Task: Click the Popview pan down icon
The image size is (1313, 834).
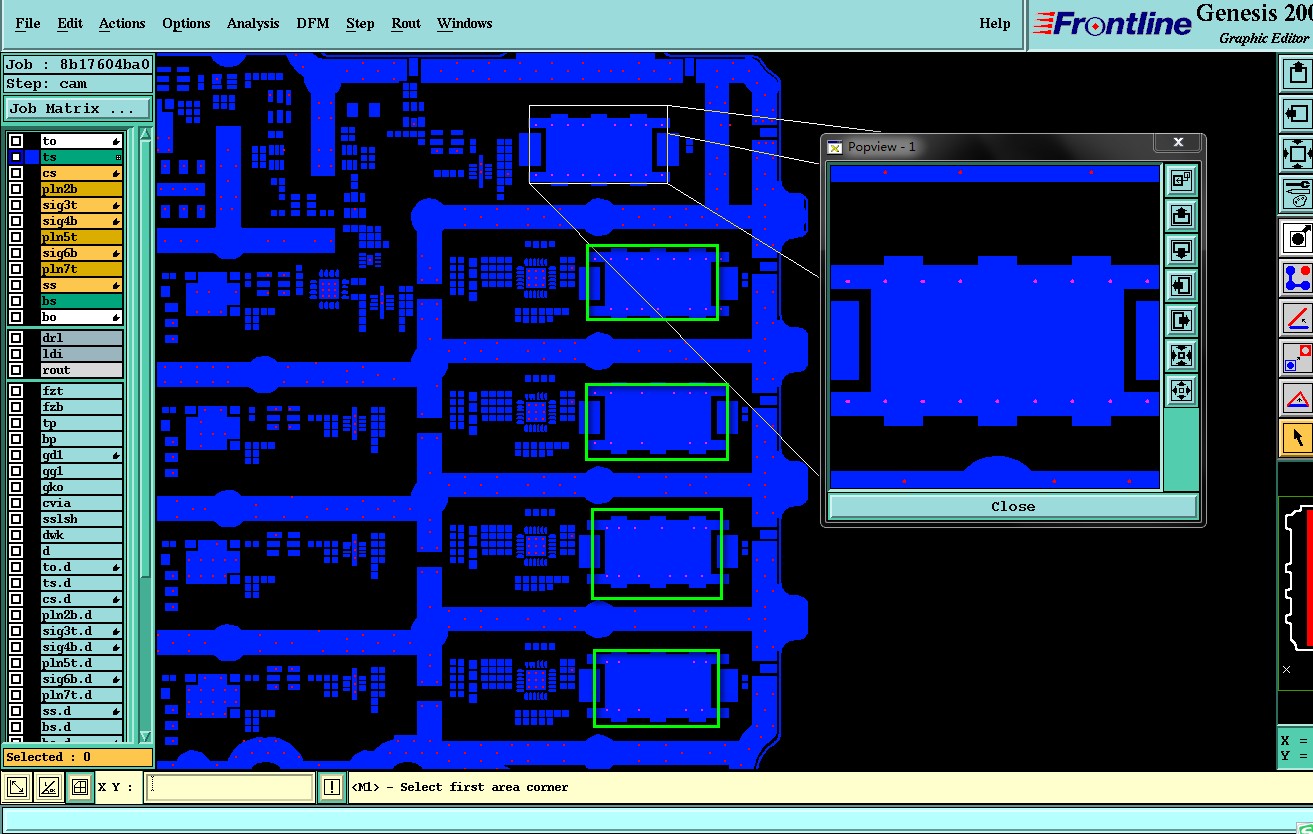Action: coord(1181,251)
